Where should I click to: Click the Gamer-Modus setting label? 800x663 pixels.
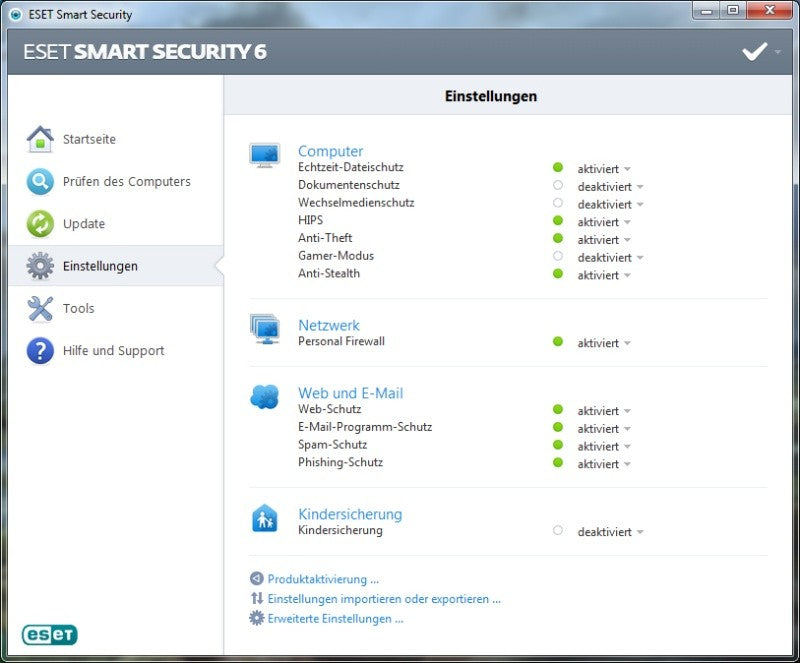[x=336, y=256]
